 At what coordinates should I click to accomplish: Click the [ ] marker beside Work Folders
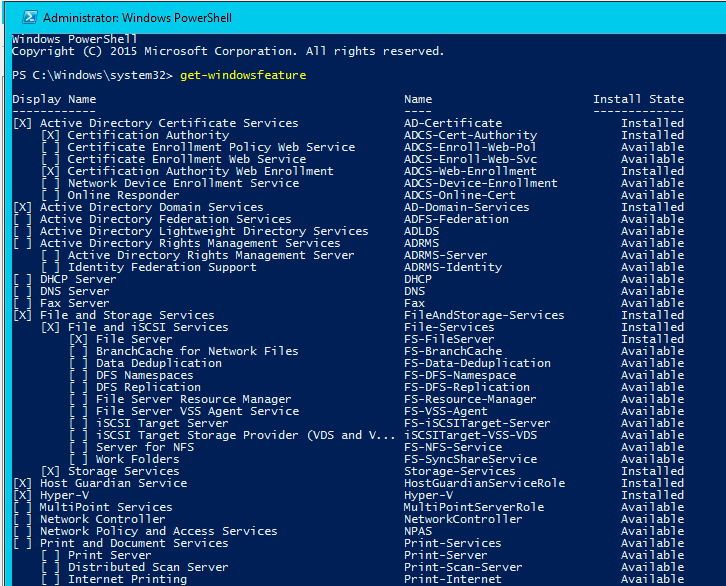(78, 459)
